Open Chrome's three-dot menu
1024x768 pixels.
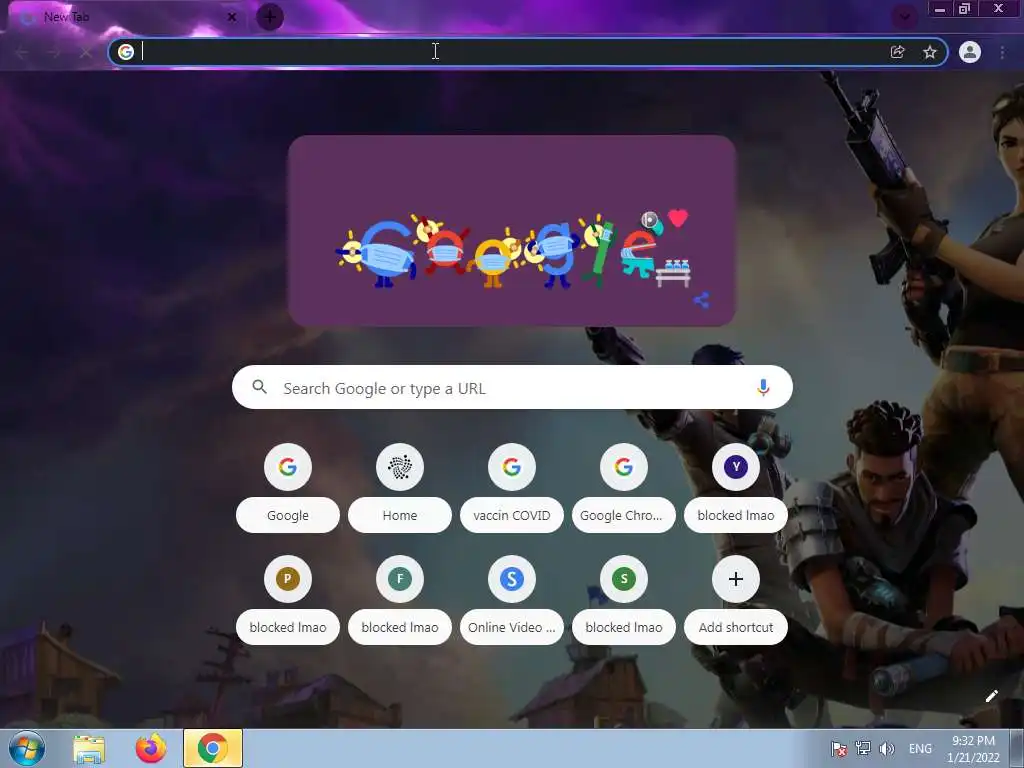coord(1002,52)
